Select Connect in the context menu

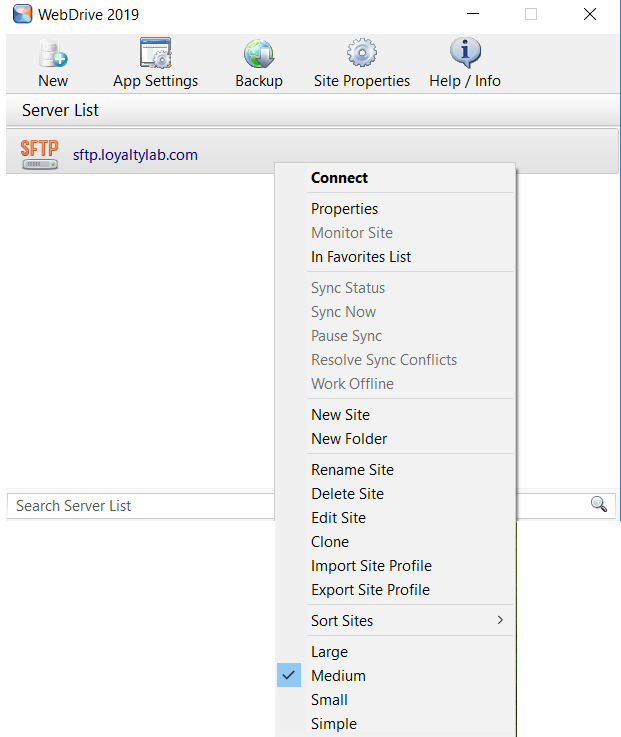tap(339, 178)
